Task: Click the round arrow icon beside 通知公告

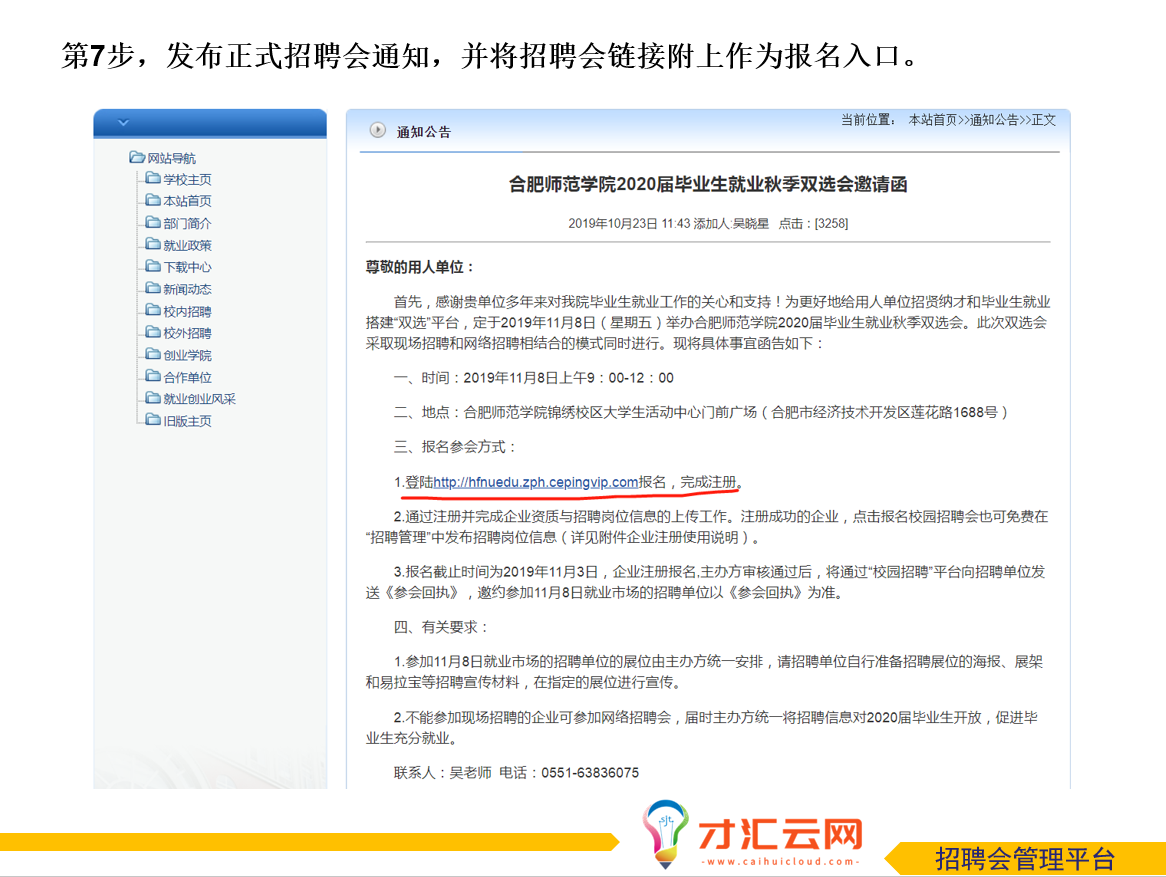Action: tap(377, 130)
